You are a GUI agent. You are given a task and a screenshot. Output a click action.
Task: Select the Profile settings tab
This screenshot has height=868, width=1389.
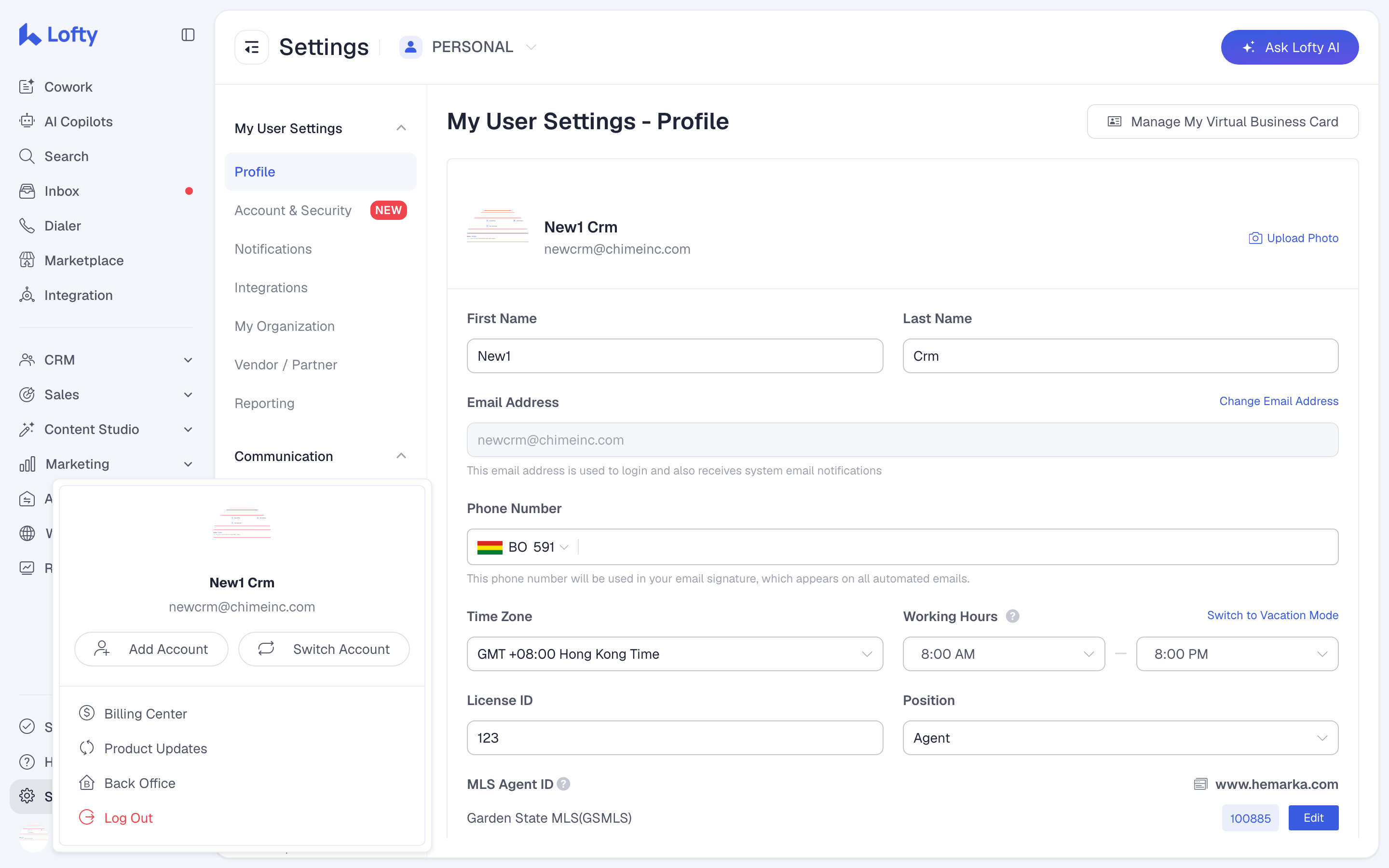pyautogui.click(x=320, y=172)
